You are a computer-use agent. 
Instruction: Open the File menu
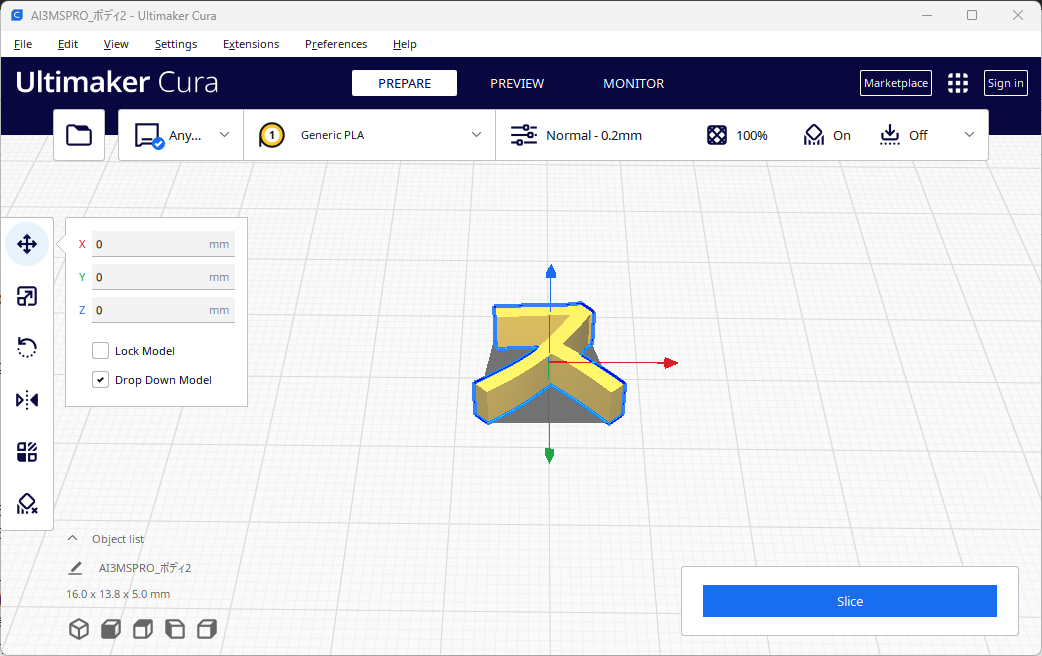(23, 44)
